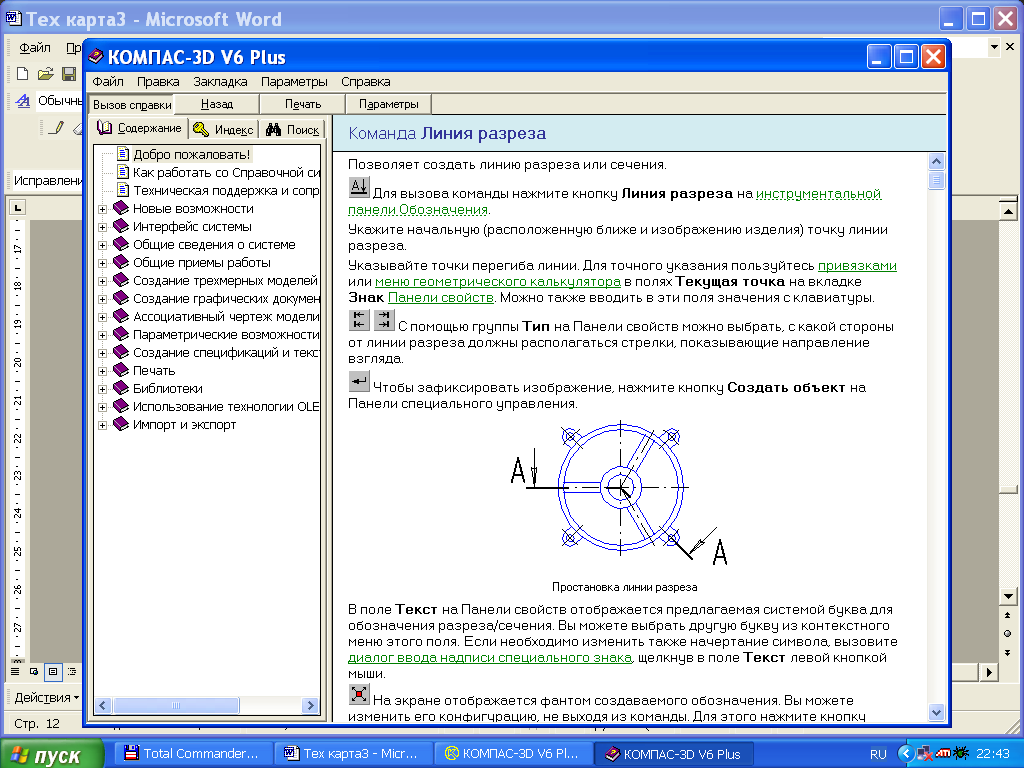Image resolution: width=1024 pixels, height=768 pixels.
Task: Switch to first КОМПАС-3D V6 Pl... taskbar button
Action: (x=513, y=754)
